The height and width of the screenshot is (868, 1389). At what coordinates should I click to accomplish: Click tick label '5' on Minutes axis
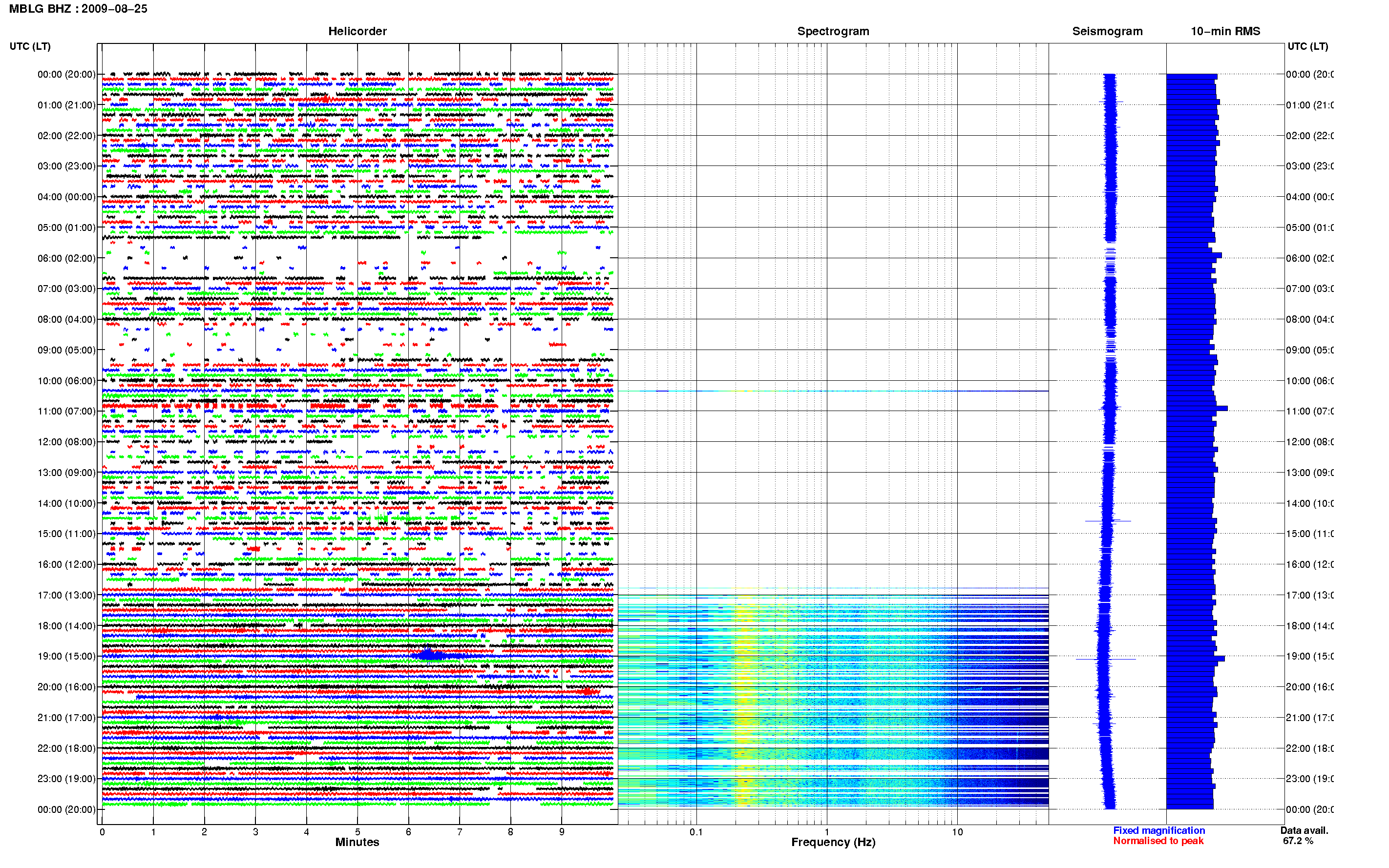pos(357,832)
